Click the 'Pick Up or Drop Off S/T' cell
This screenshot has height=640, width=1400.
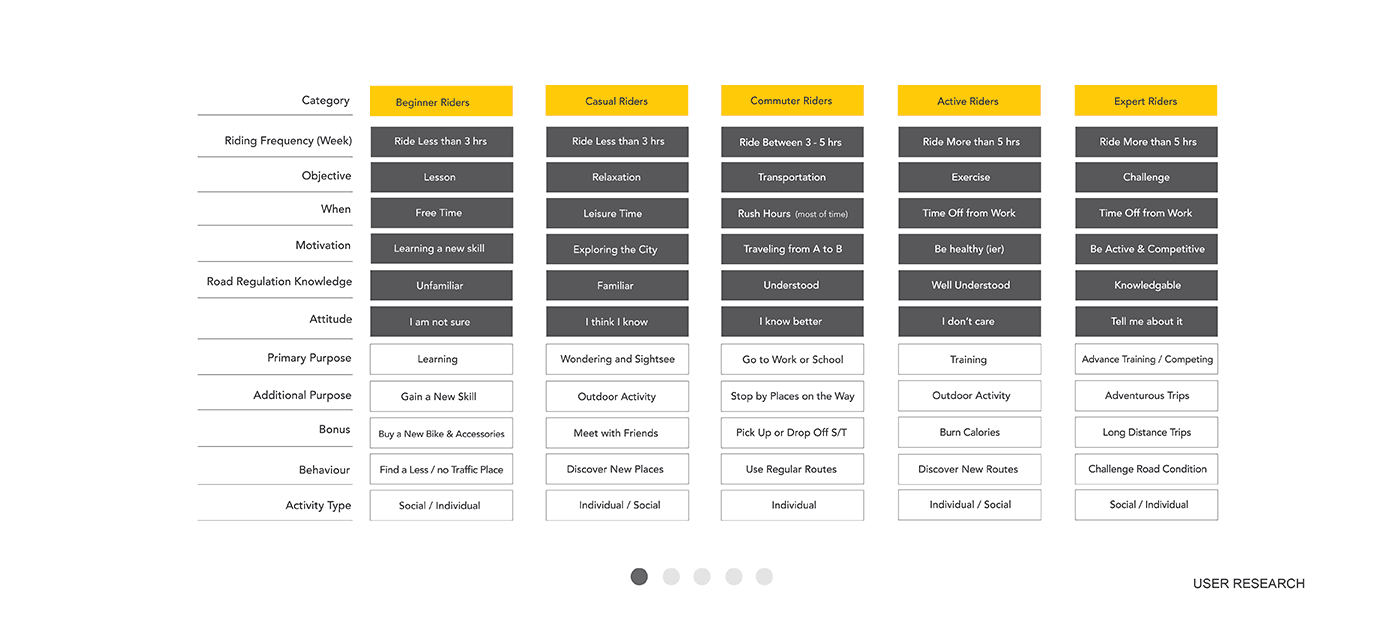point(792,433)
